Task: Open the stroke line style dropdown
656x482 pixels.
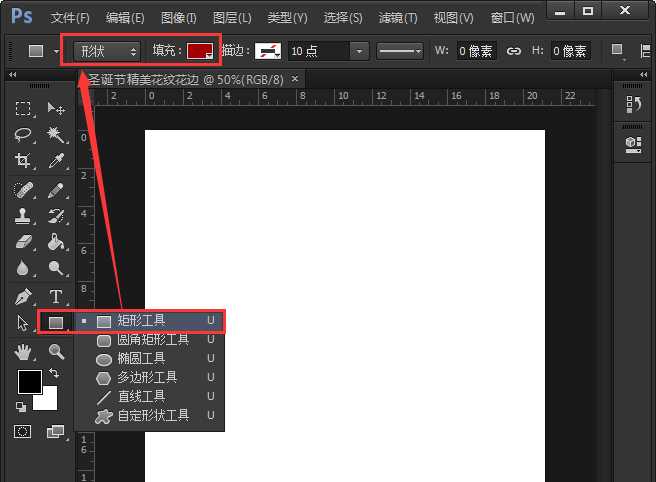Action: (x=400, y=51)
